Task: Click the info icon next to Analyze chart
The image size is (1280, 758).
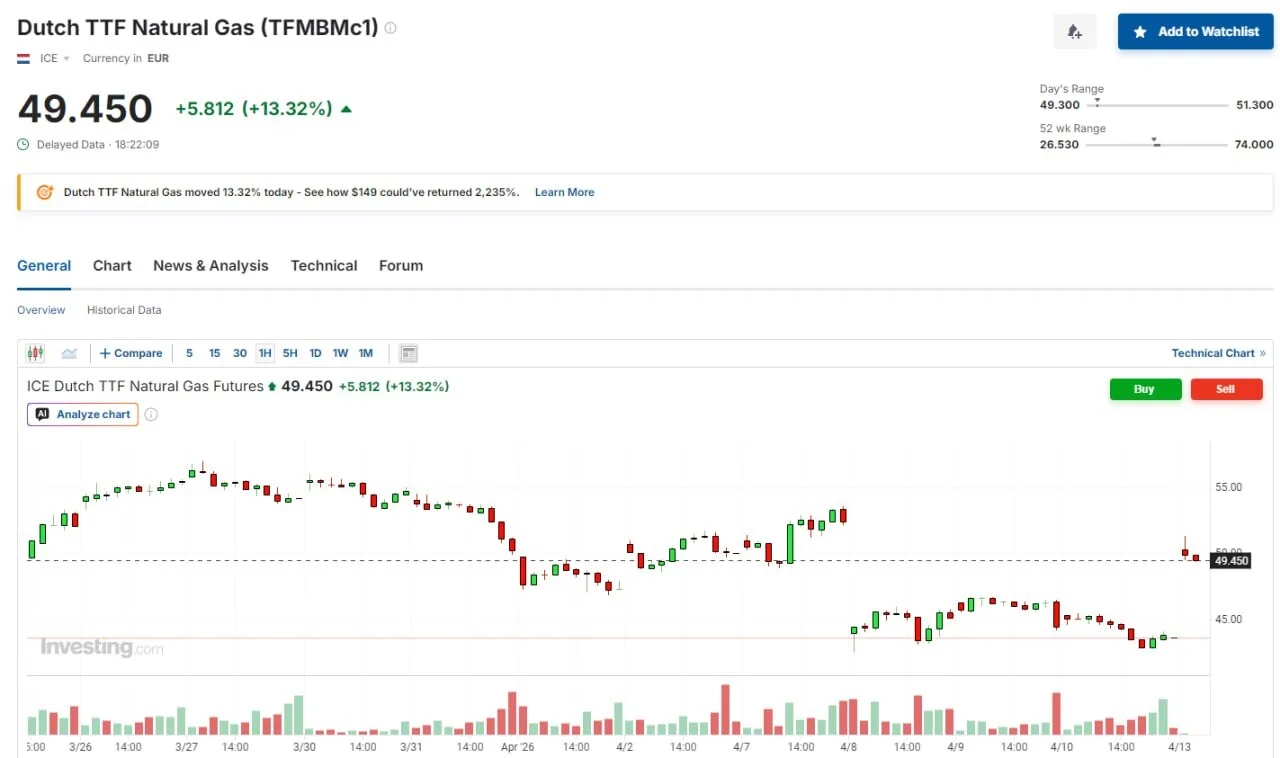Action: pyautogui.click(x=151, y=414)
